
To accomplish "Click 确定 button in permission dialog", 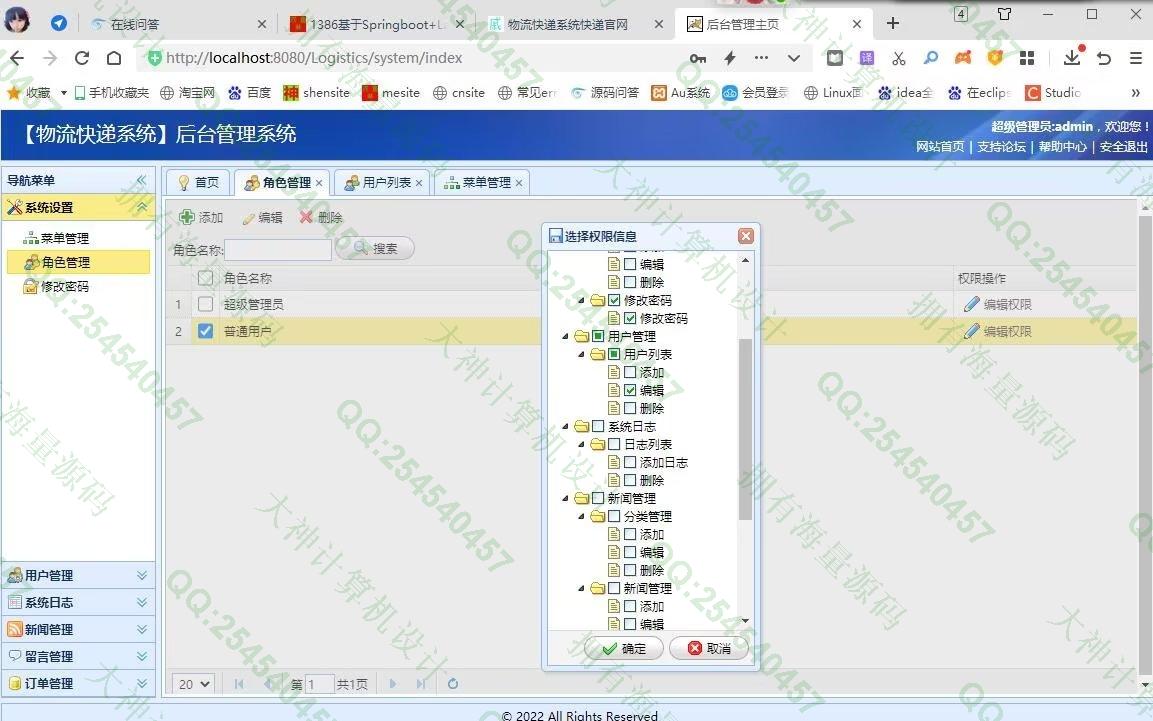I will click(x=624, y=648).
